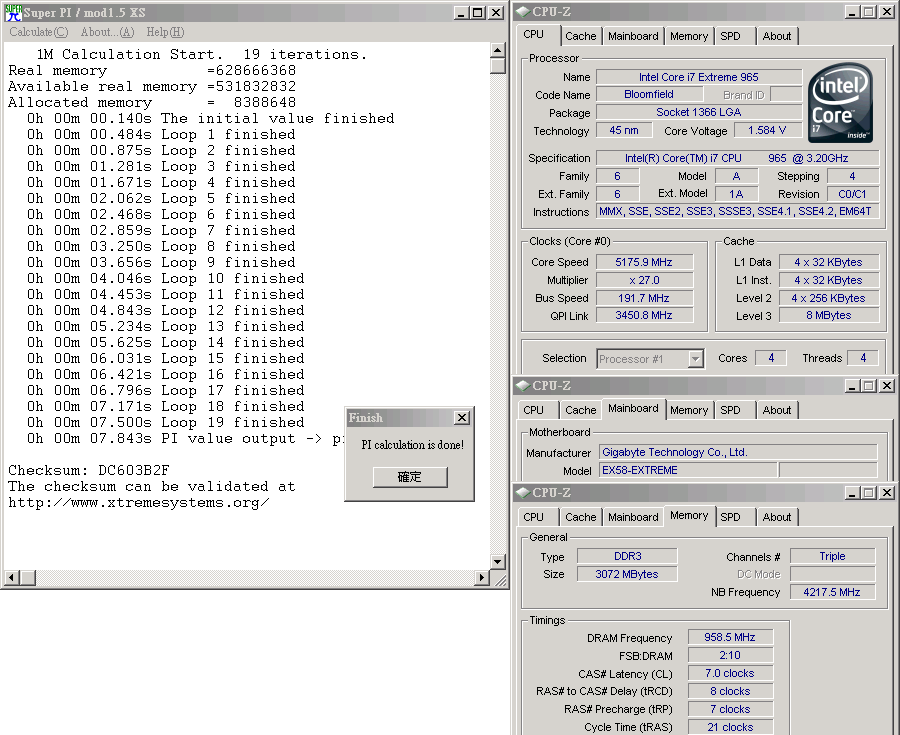This screenshot has width=900, height=735.
Task: Click the processor name Intel Core i7 Extreme 965
Action: (x=699, y=77)
